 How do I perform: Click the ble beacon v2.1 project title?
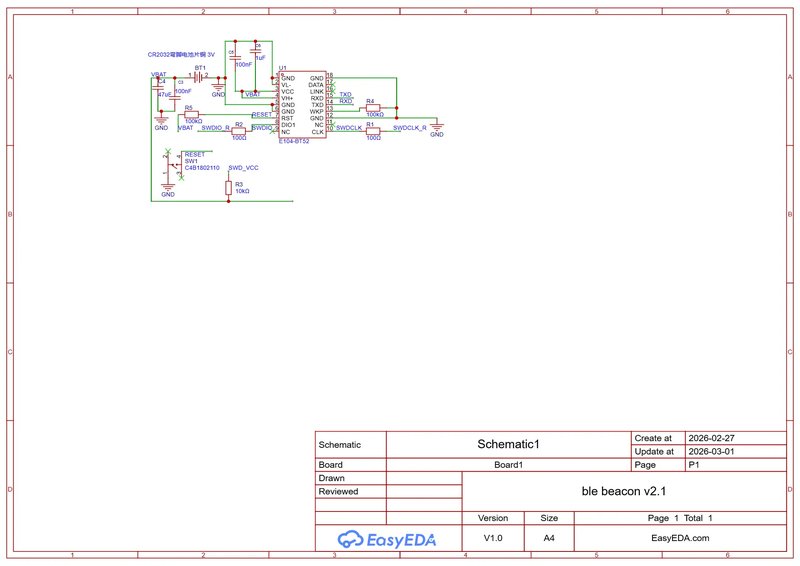click(624, 491)
